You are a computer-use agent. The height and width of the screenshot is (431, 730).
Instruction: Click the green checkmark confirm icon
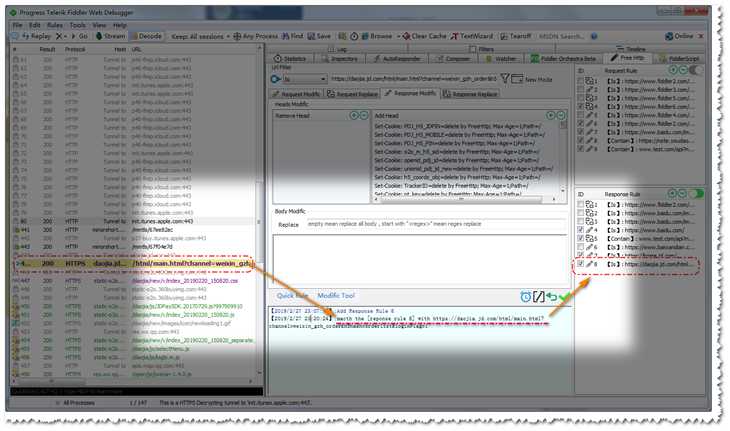565,297
